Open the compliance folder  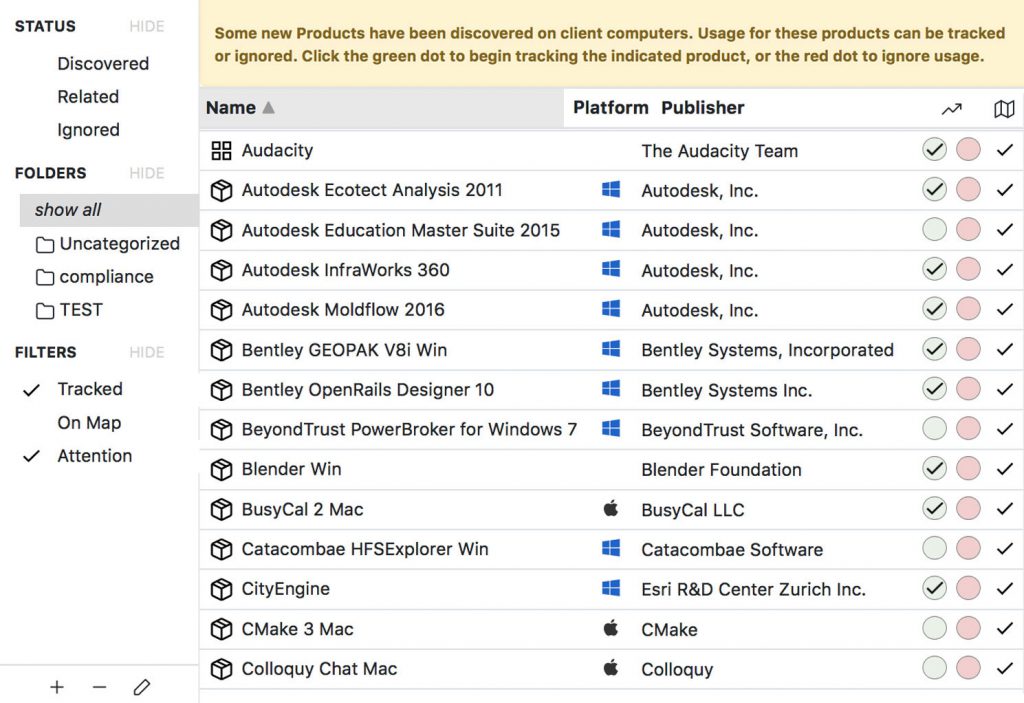click(x=110, y=277)
